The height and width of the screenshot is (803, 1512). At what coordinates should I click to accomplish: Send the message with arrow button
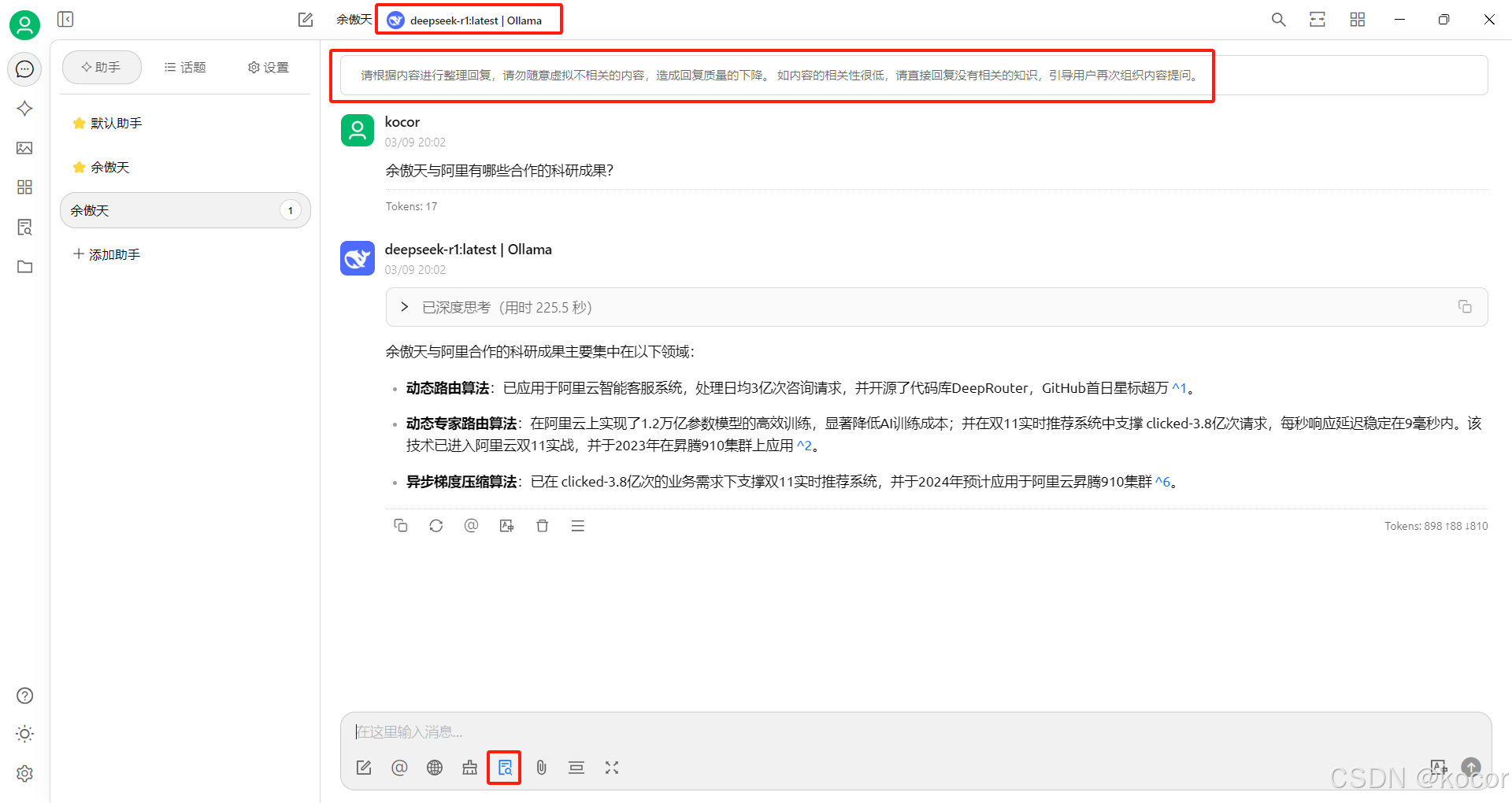pos(1471,768)
